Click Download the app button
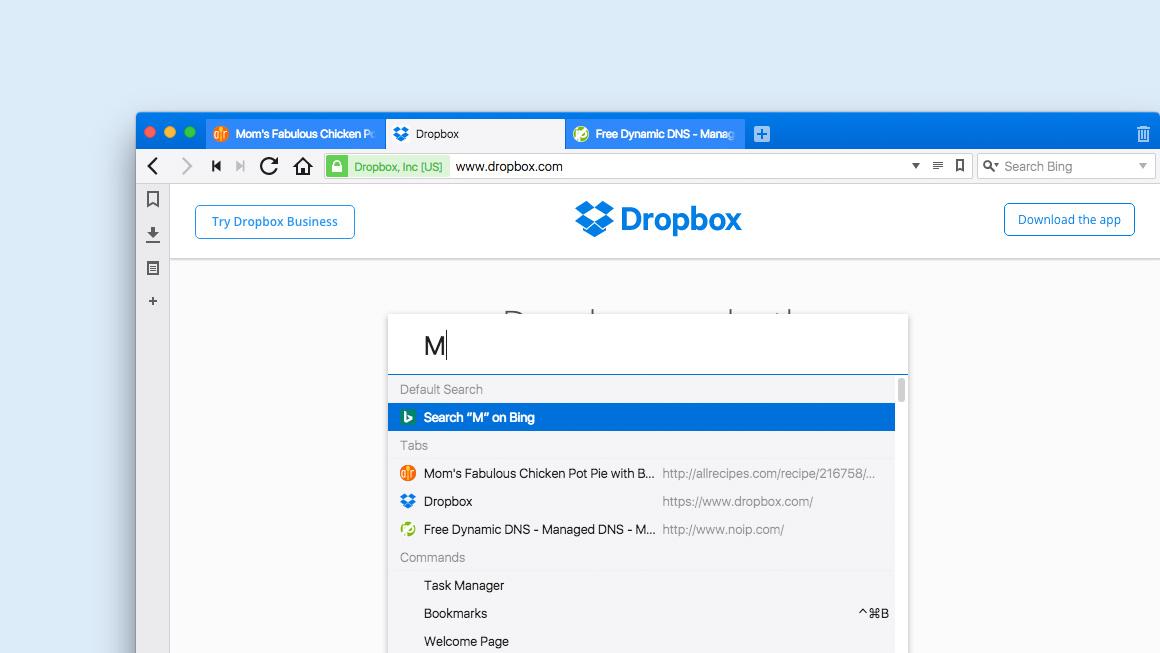Viewport: 1160px width, 653px height. (1069, 220)
